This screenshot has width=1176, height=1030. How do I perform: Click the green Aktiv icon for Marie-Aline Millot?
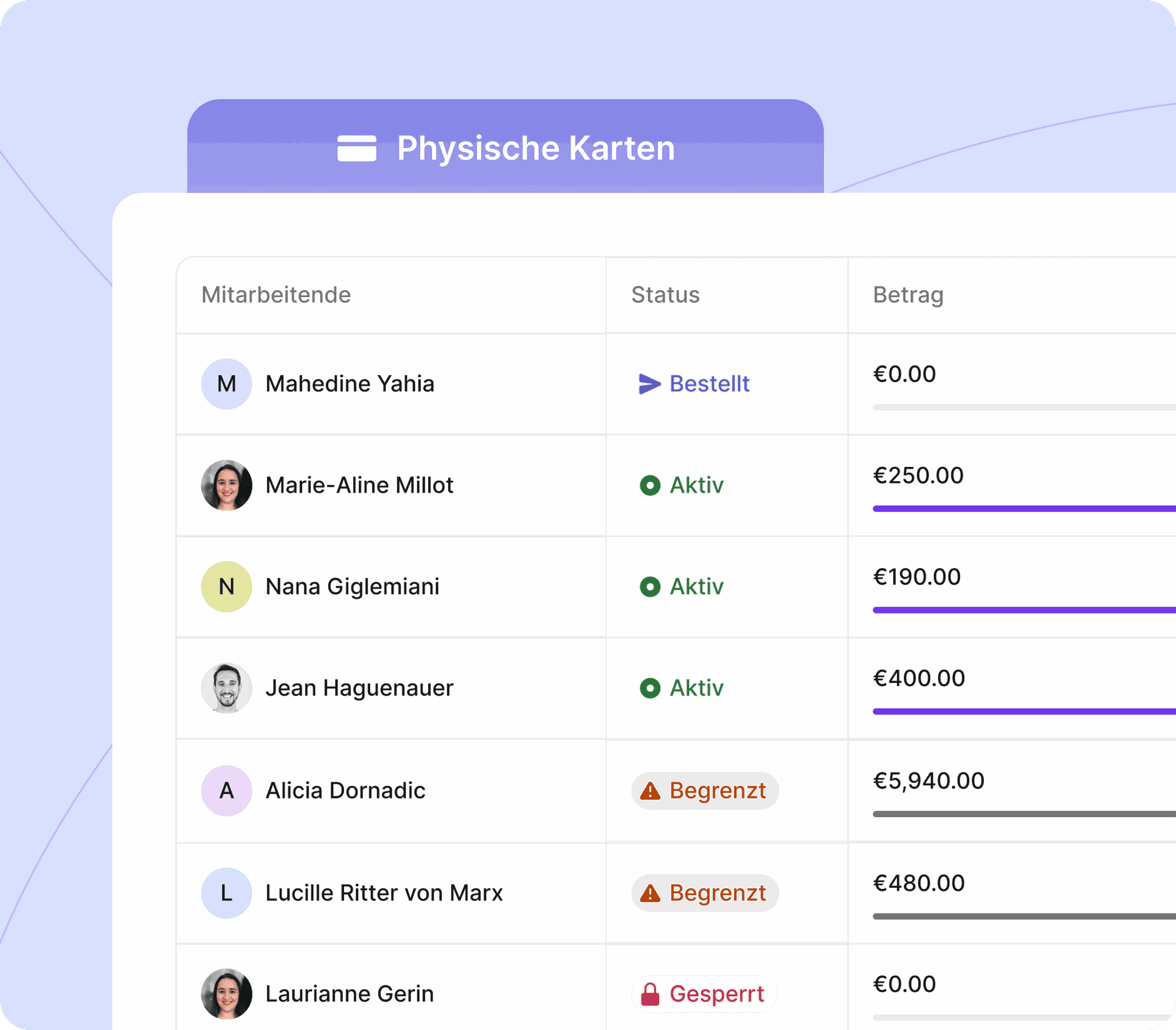pyautogui.click(x=650, y=485)
